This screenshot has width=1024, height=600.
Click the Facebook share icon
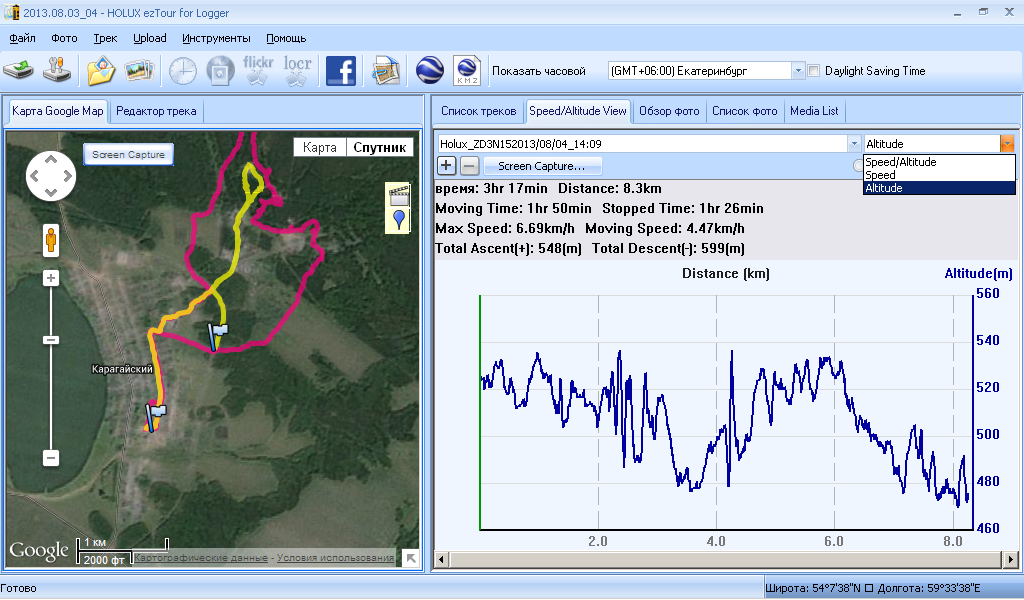tap(341, 71)
